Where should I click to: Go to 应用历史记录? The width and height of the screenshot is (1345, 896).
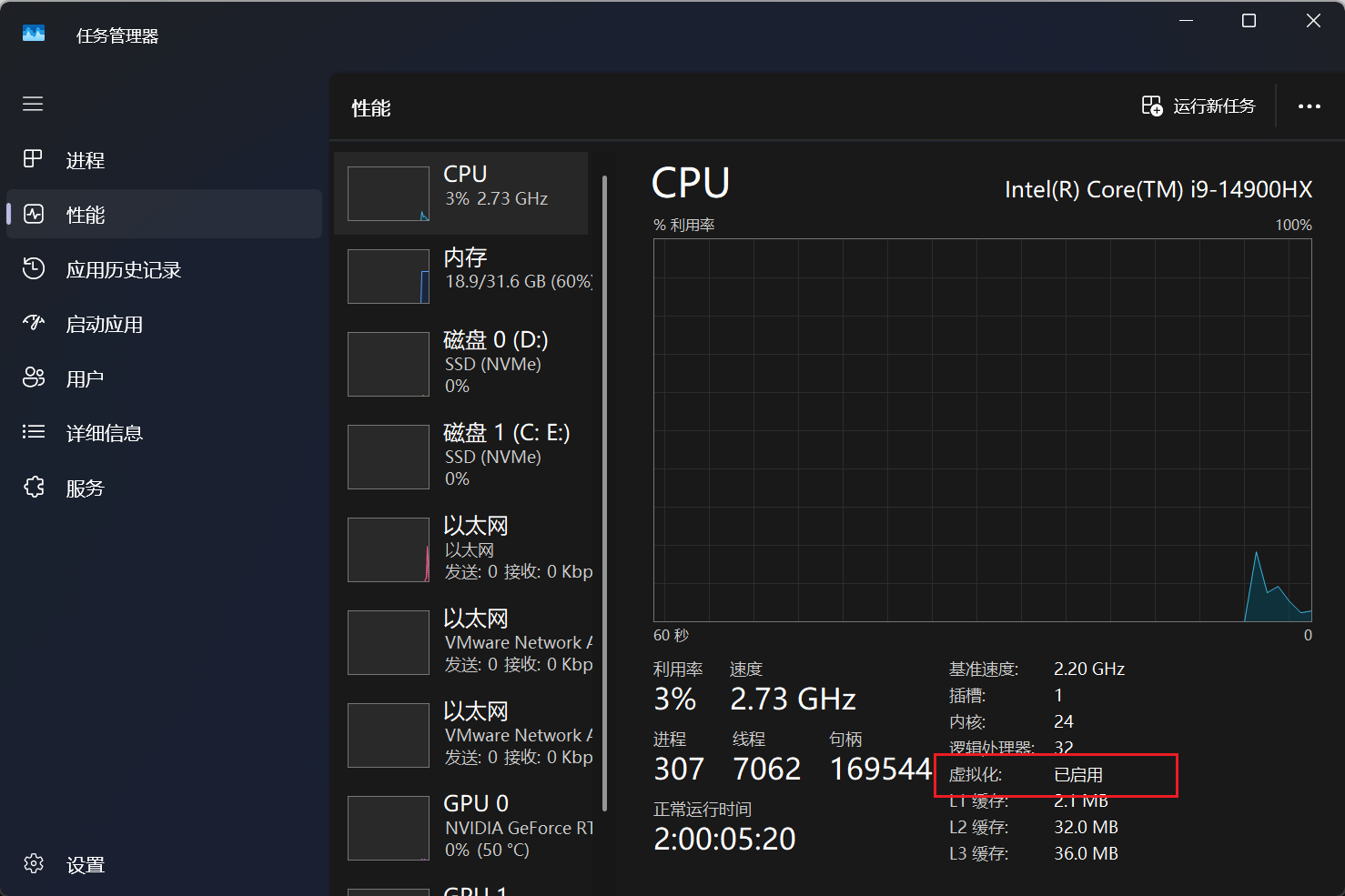click(x=164, y=268)
